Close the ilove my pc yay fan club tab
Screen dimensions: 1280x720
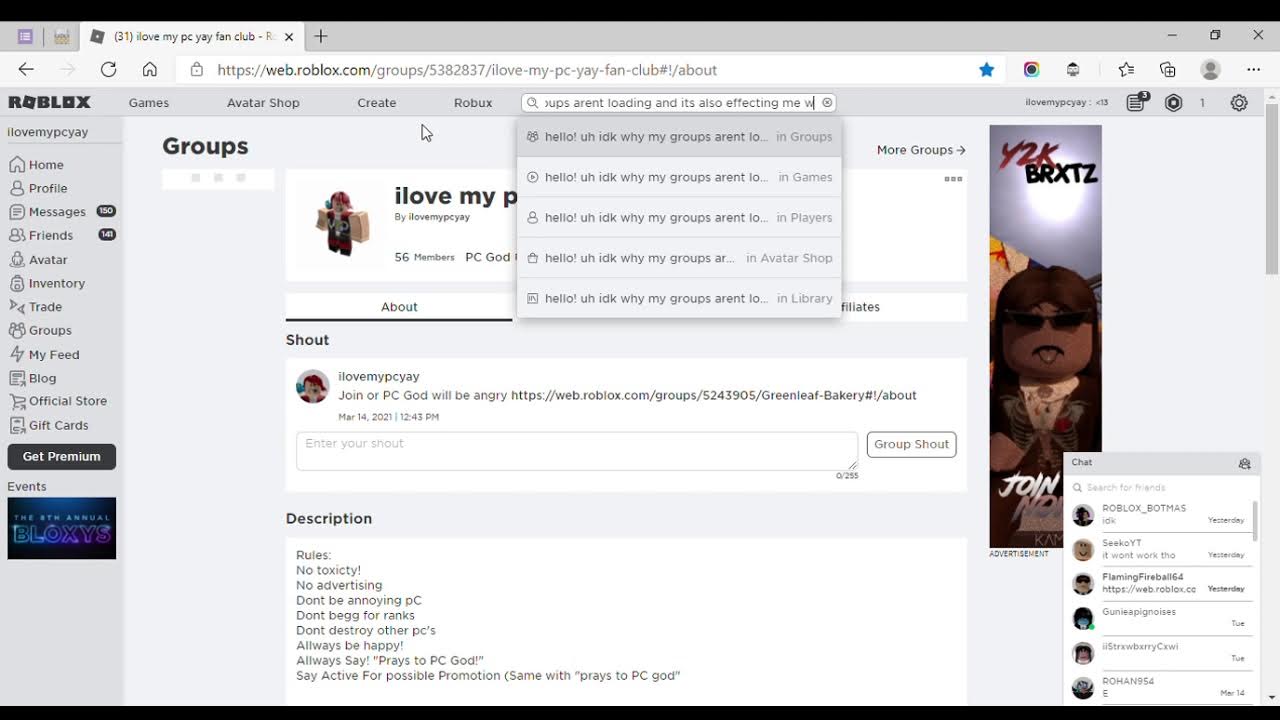[289, 36]
